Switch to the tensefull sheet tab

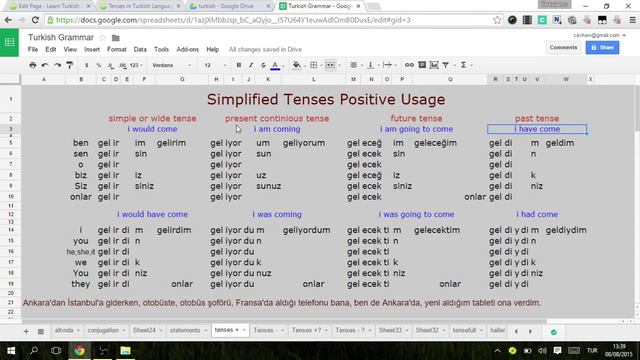point(464,330)
